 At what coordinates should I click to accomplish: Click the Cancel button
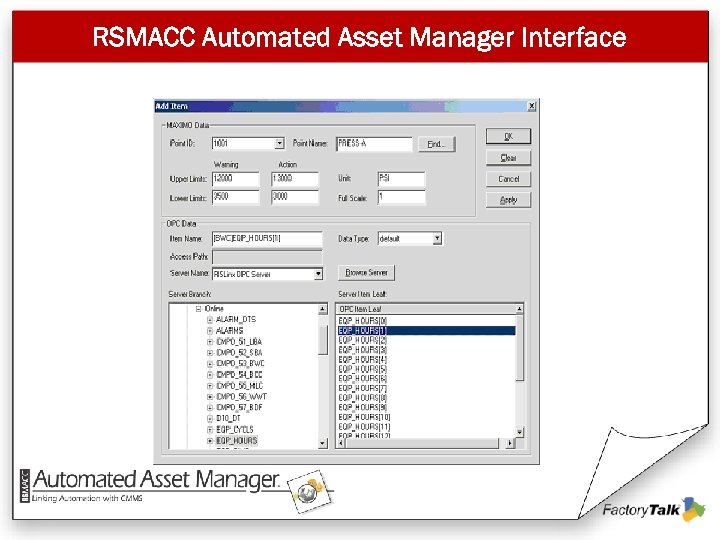(508, 179)
